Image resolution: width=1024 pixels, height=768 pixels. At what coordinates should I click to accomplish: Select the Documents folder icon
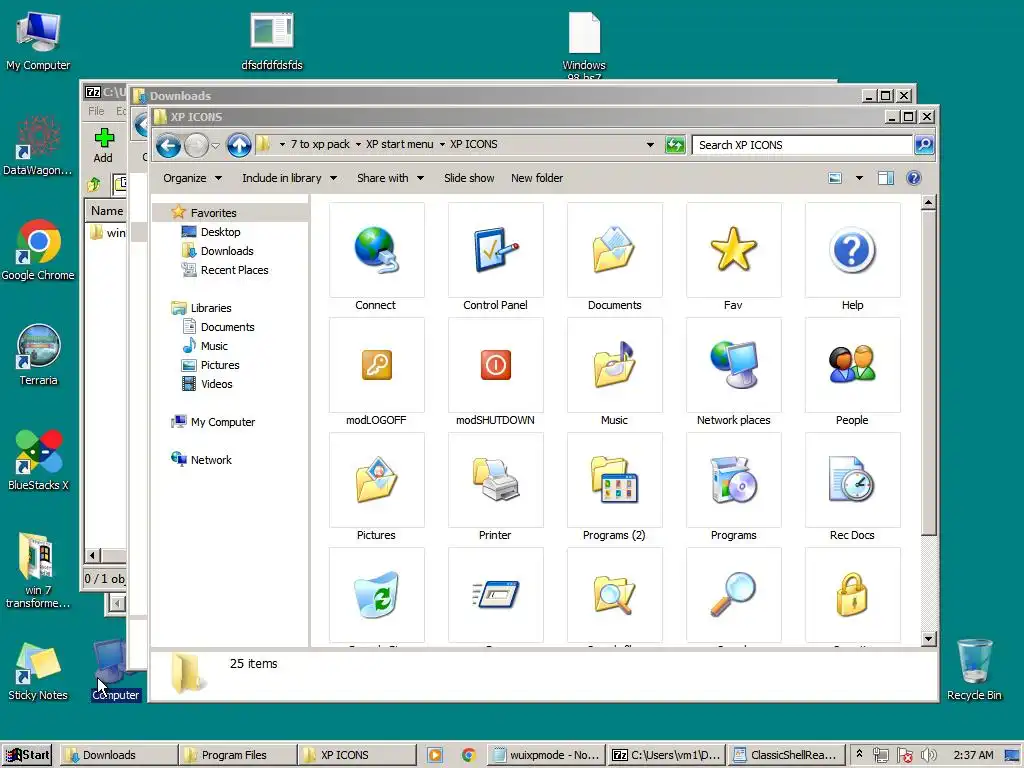(x=614, y=250)
